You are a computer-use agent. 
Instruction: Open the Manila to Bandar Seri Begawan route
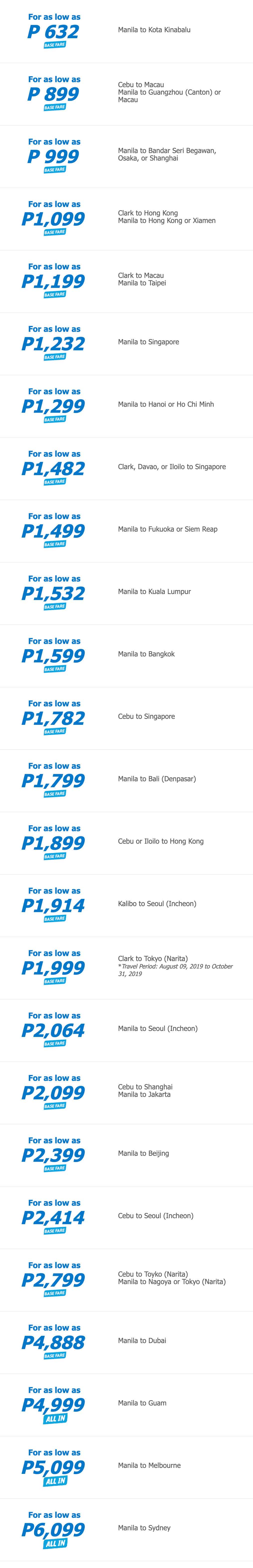(x=167, y=150)
